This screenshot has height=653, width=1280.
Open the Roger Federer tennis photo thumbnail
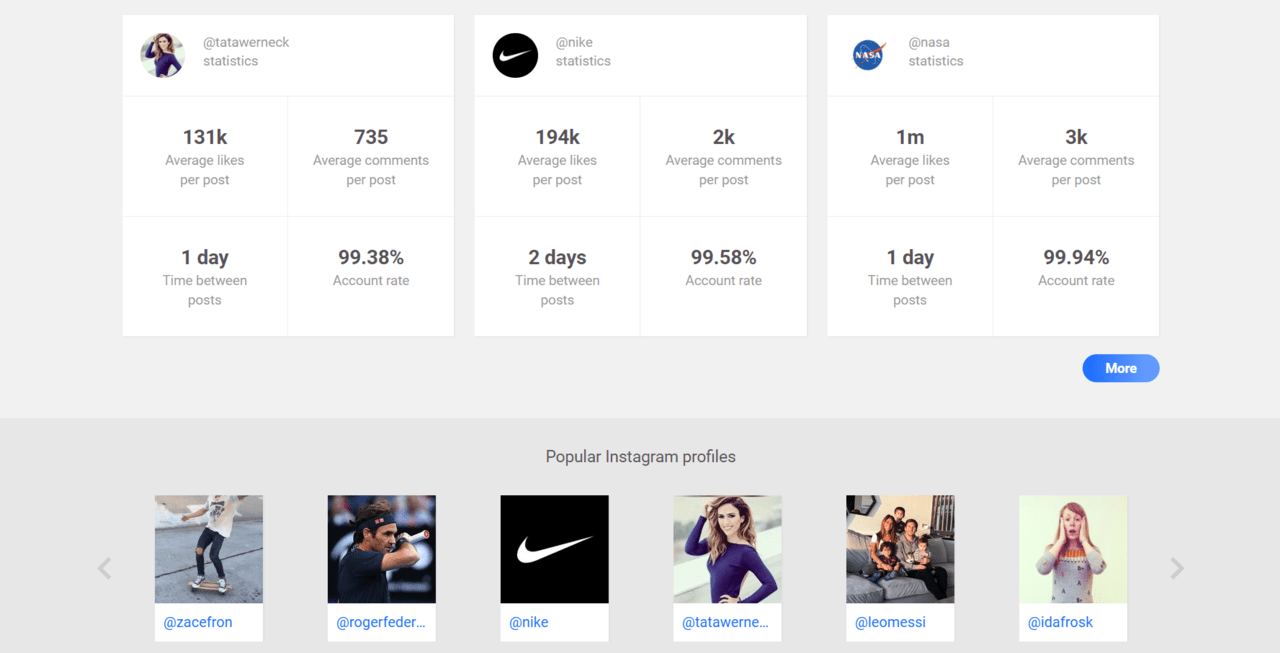tap(382, 549)
